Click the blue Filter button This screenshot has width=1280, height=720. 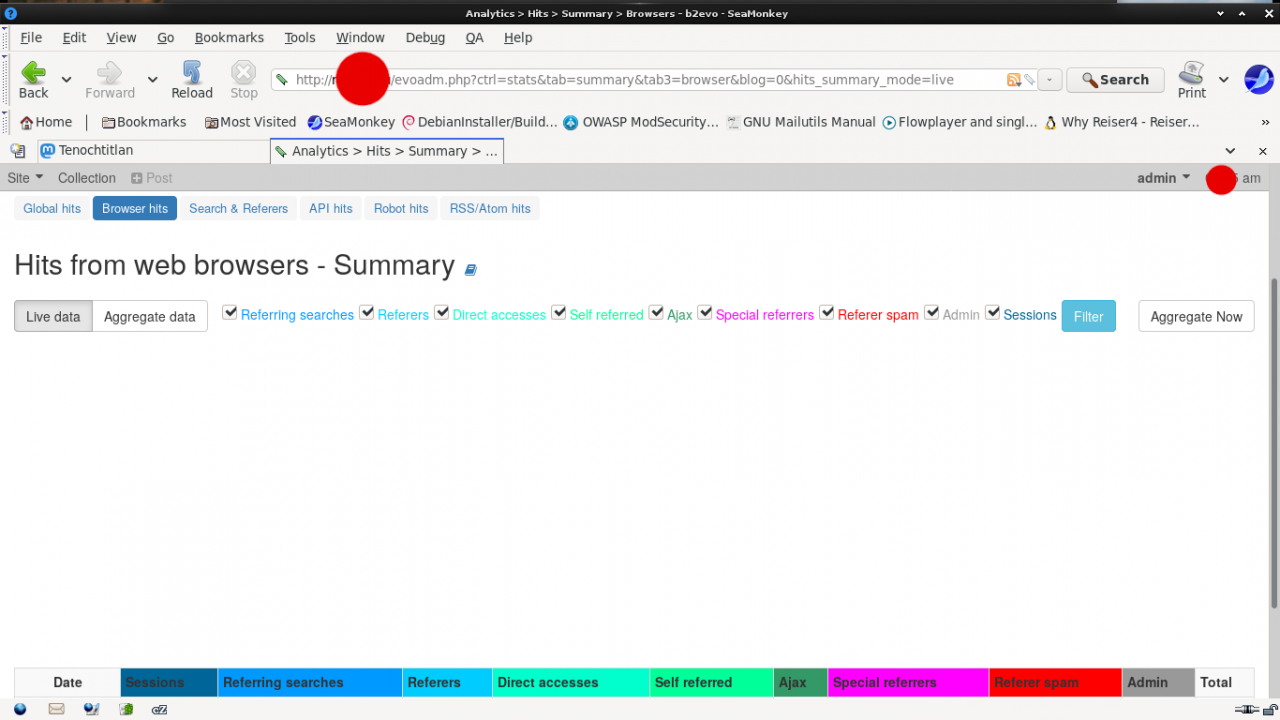pyautogui.click(x=1088, y=317)
